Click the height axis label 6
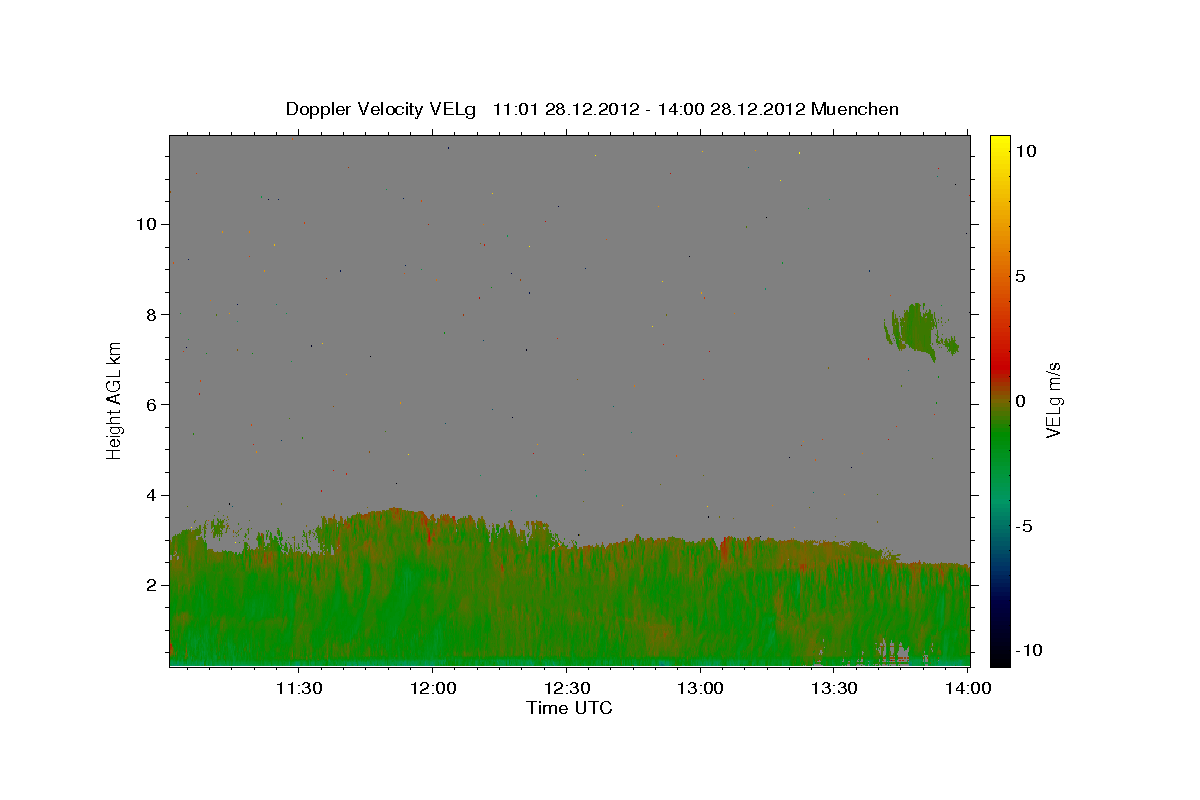The width and height of the screenshot is (1200, 800). point(152,404)
